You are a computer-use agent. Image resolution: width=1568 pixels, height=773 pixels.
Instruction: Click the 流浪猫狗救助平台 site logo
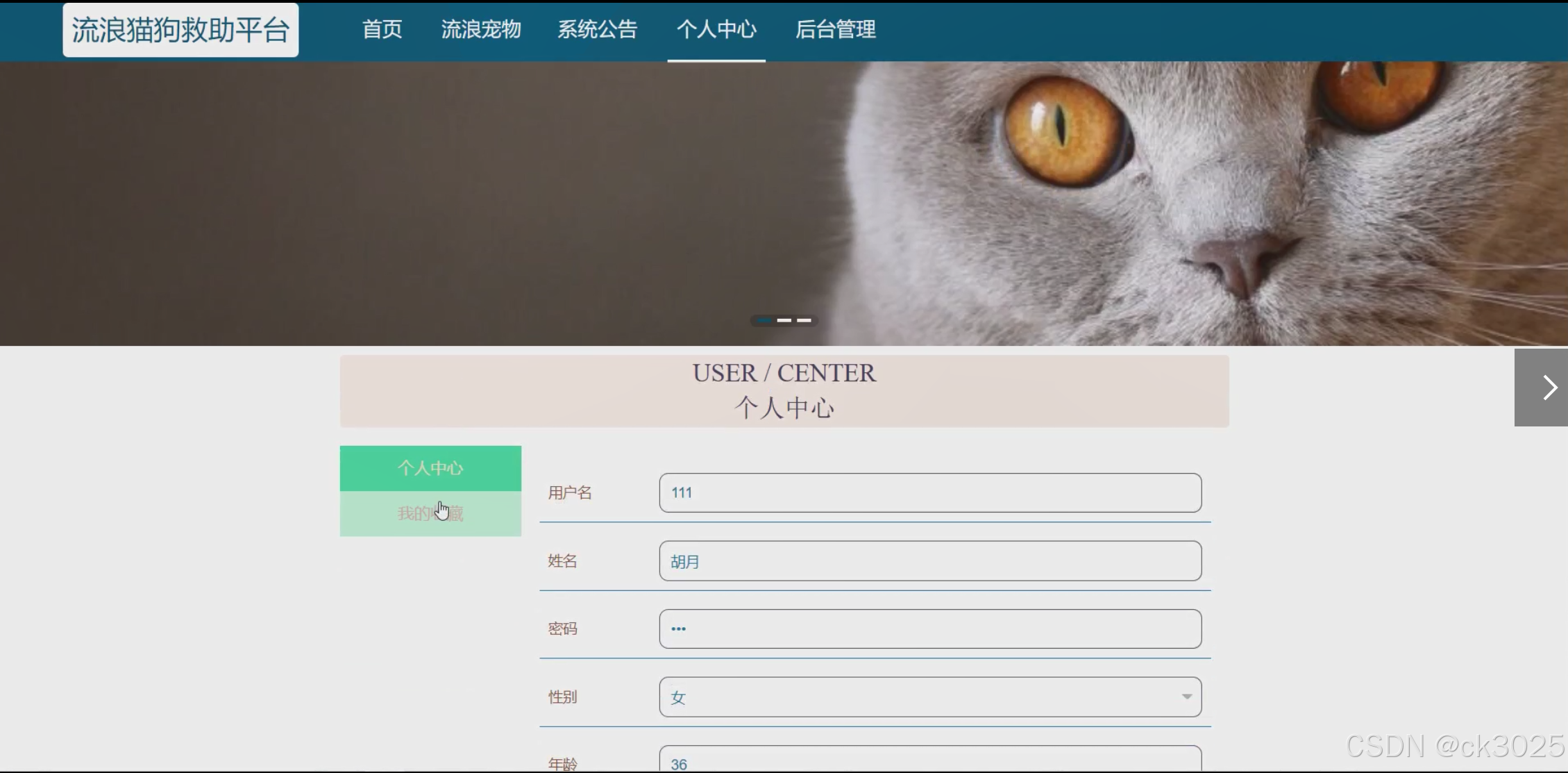pyautogui.click(x=180, y=30)
